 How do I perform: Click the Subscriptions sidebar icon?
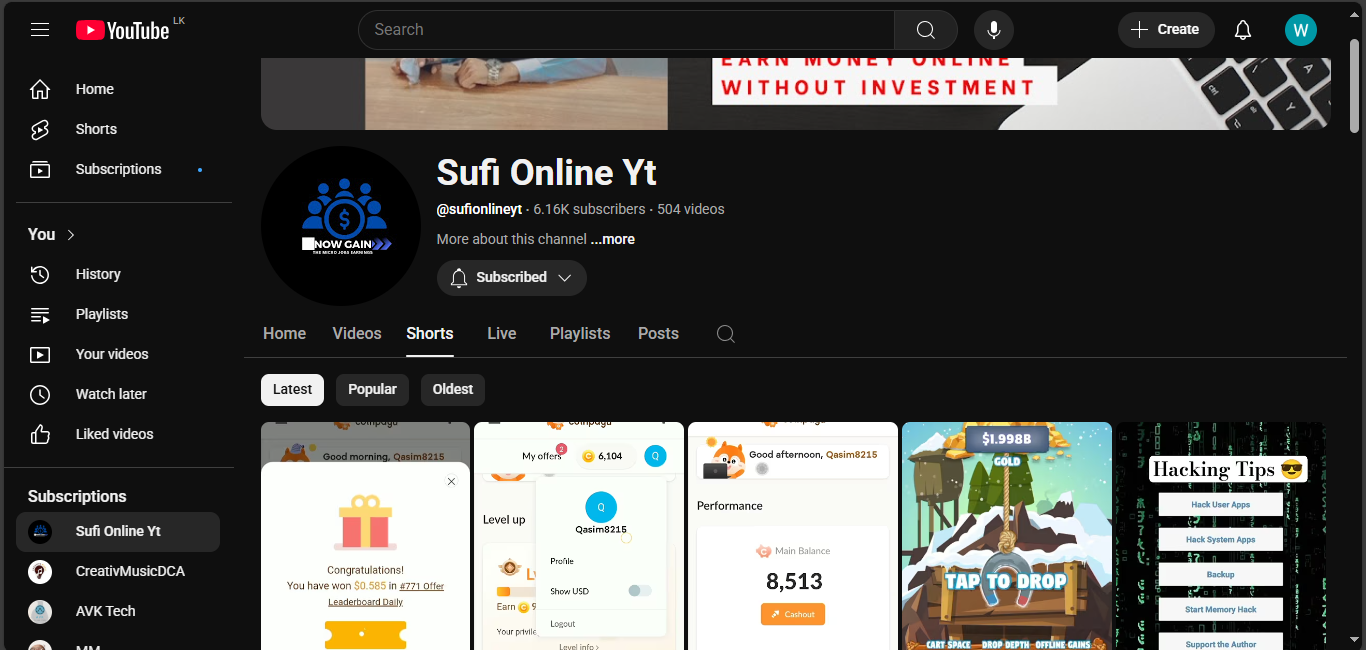(40, 169)
